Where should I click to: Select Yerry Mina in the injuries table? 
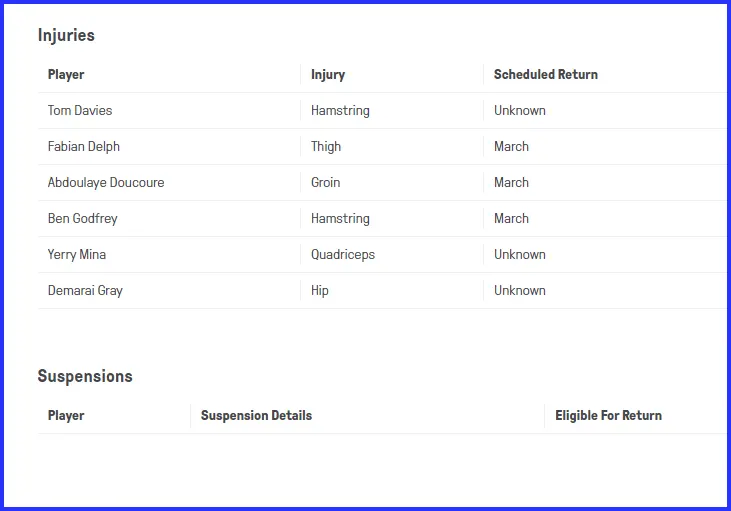[77, 255]
